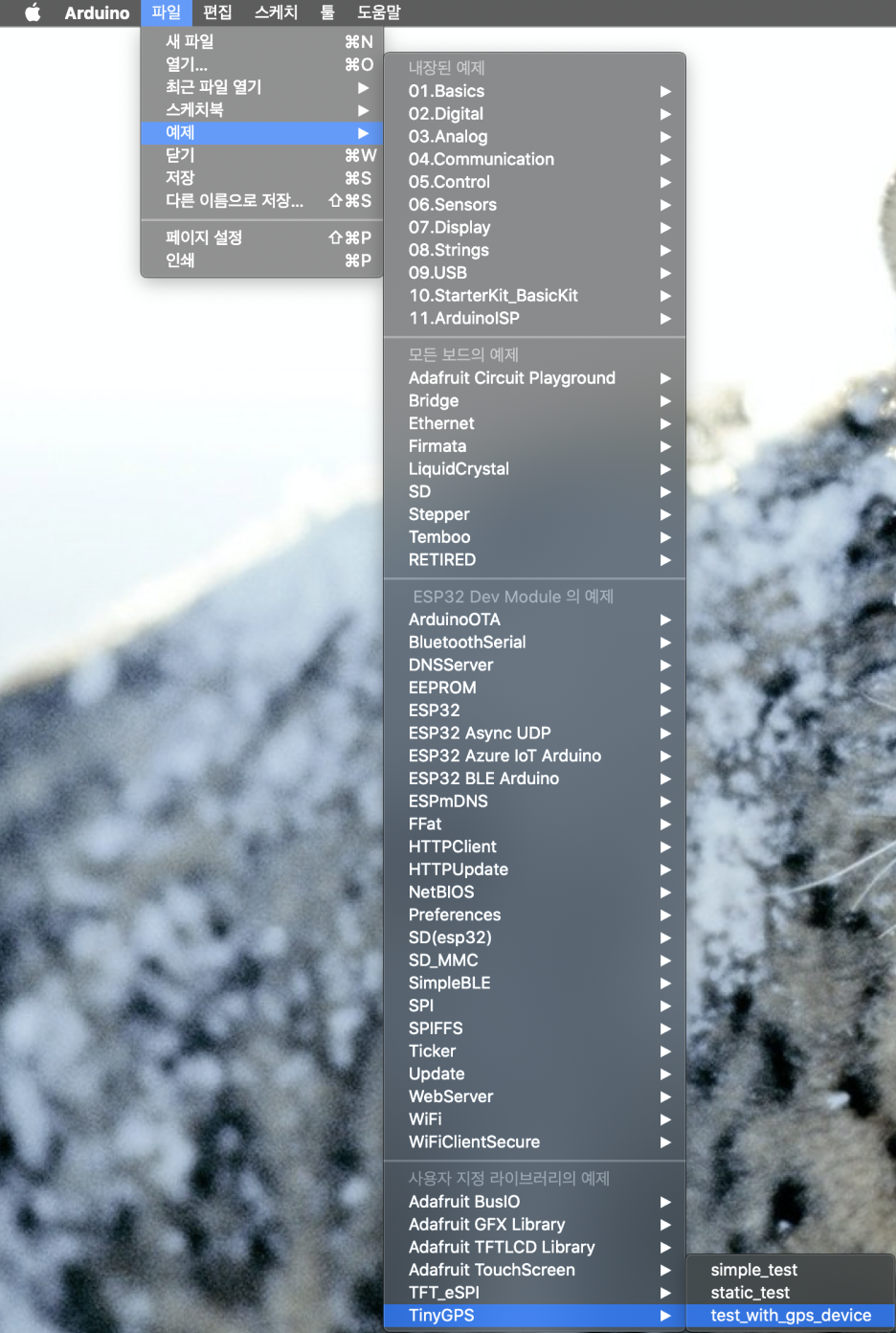Choose 다른 이름으로 저장... entry

tap(262, 201)
